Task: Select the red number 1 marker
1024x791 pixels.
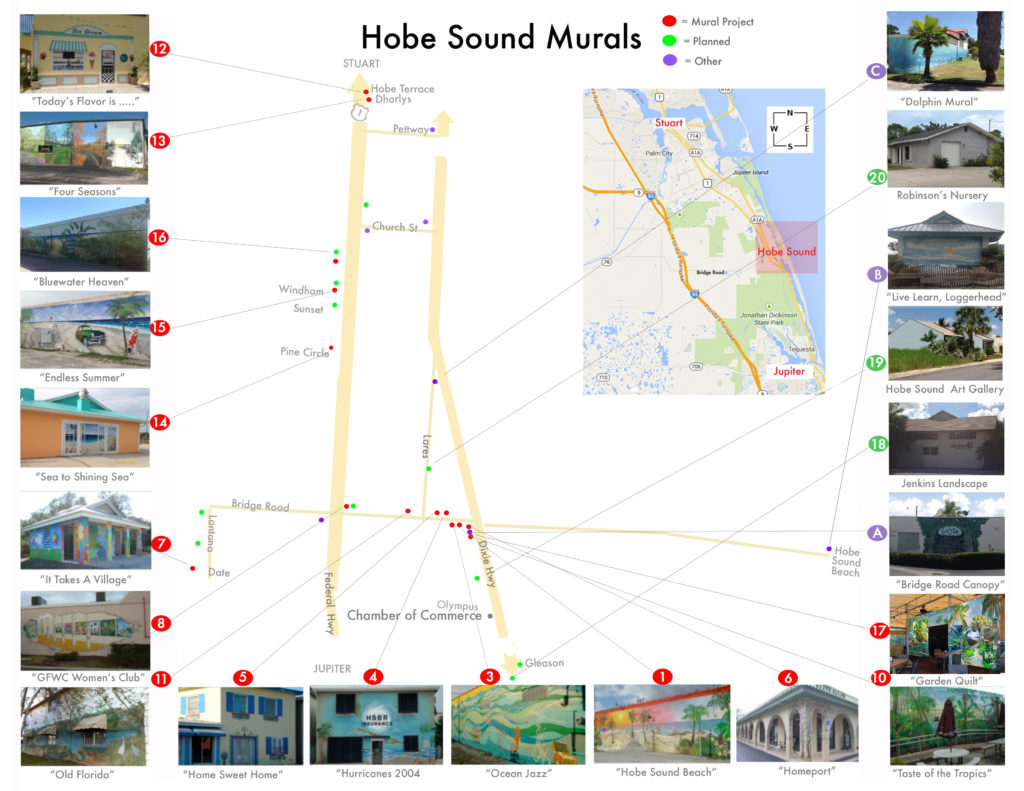Action: pyautogui.click(x=661, y=676)
